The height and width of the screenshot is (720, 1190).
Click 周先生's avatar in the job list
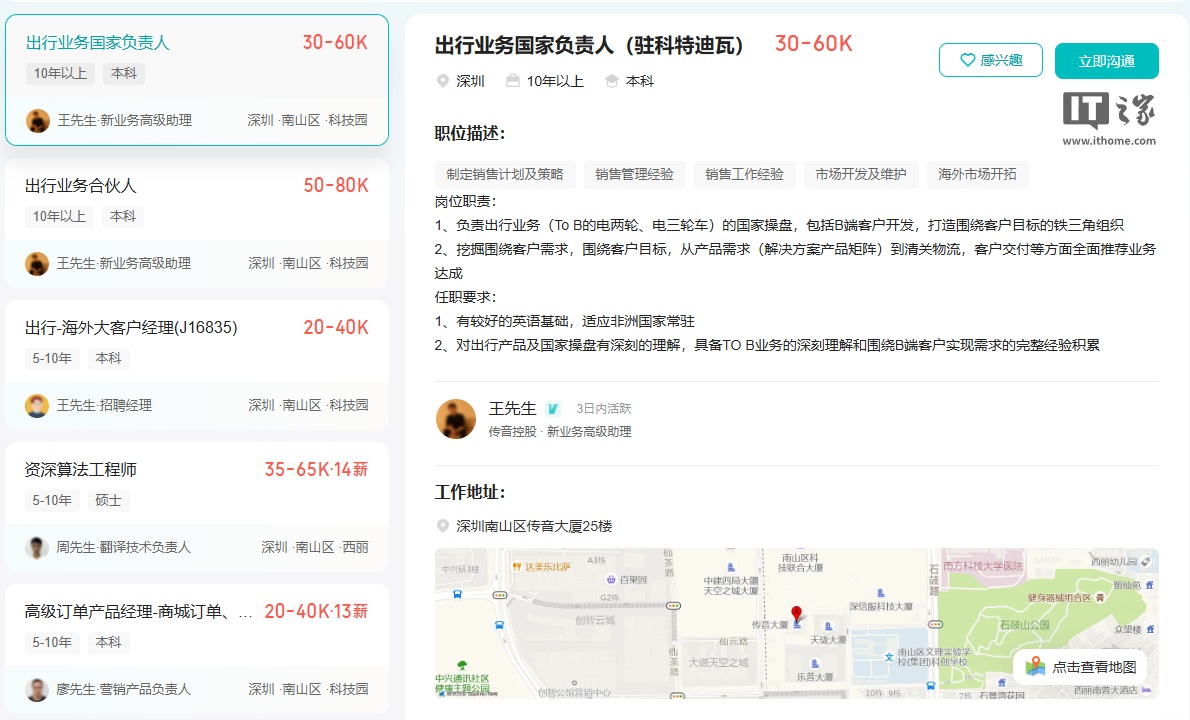[37, 547]
